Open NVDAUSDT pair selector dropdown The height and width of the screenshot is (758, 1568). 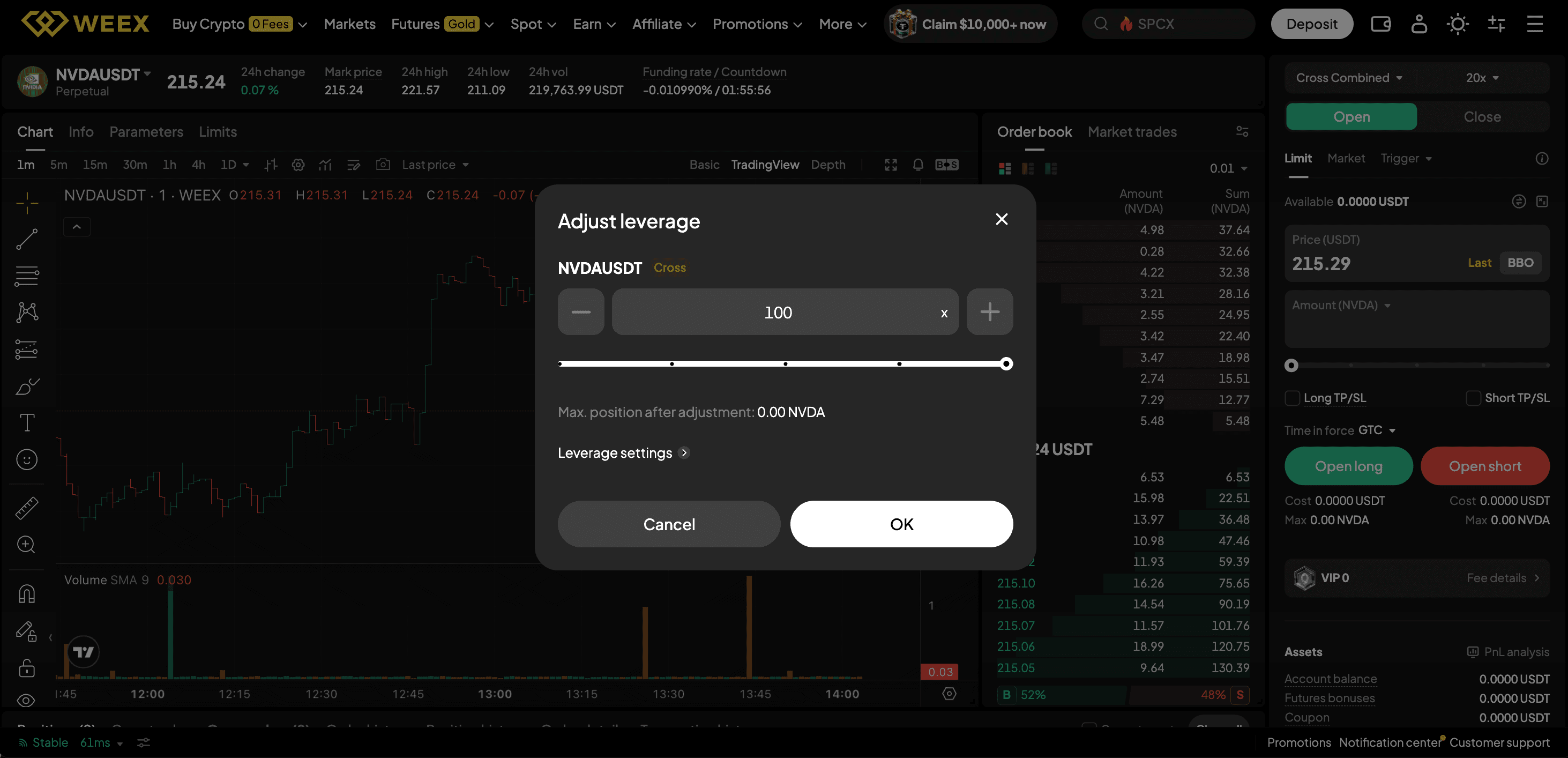coord(103,75)
